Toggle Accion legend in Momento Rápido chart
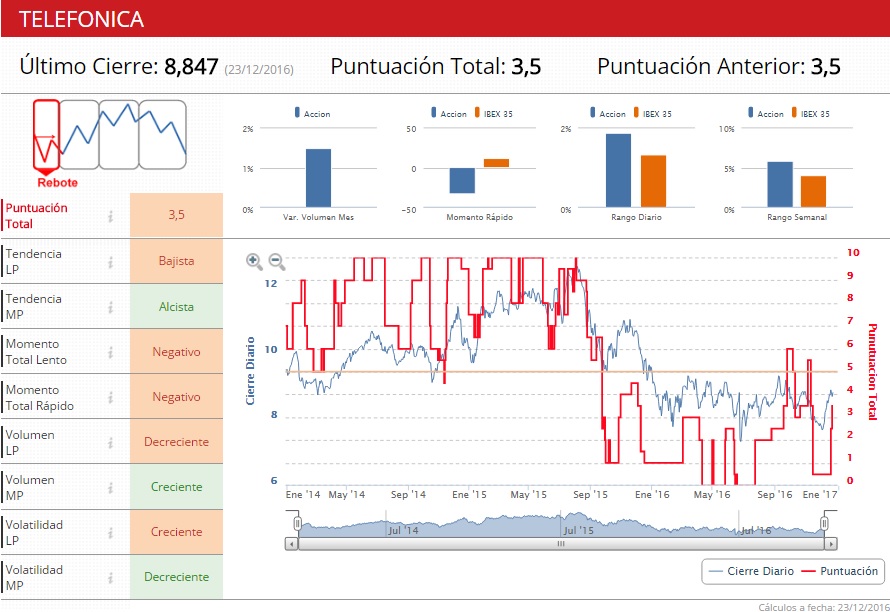Screen dimensions: 890x612 click(x=448, y=114)
